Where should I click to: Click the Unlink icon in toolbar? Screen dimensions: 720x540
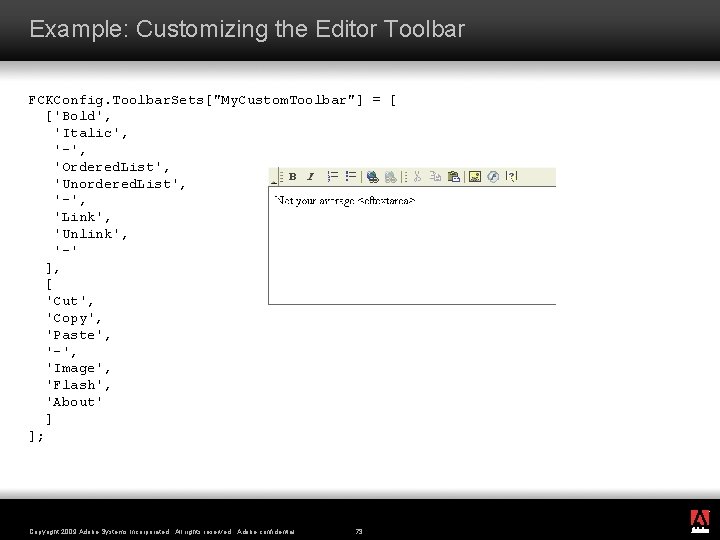tap(391, 177)
